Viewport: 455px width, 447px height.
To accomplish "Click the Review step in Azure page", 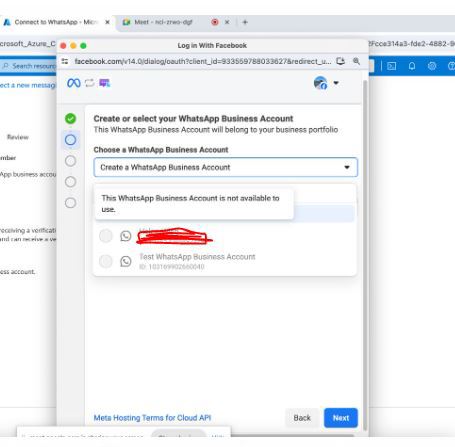I will click(18, 137).
